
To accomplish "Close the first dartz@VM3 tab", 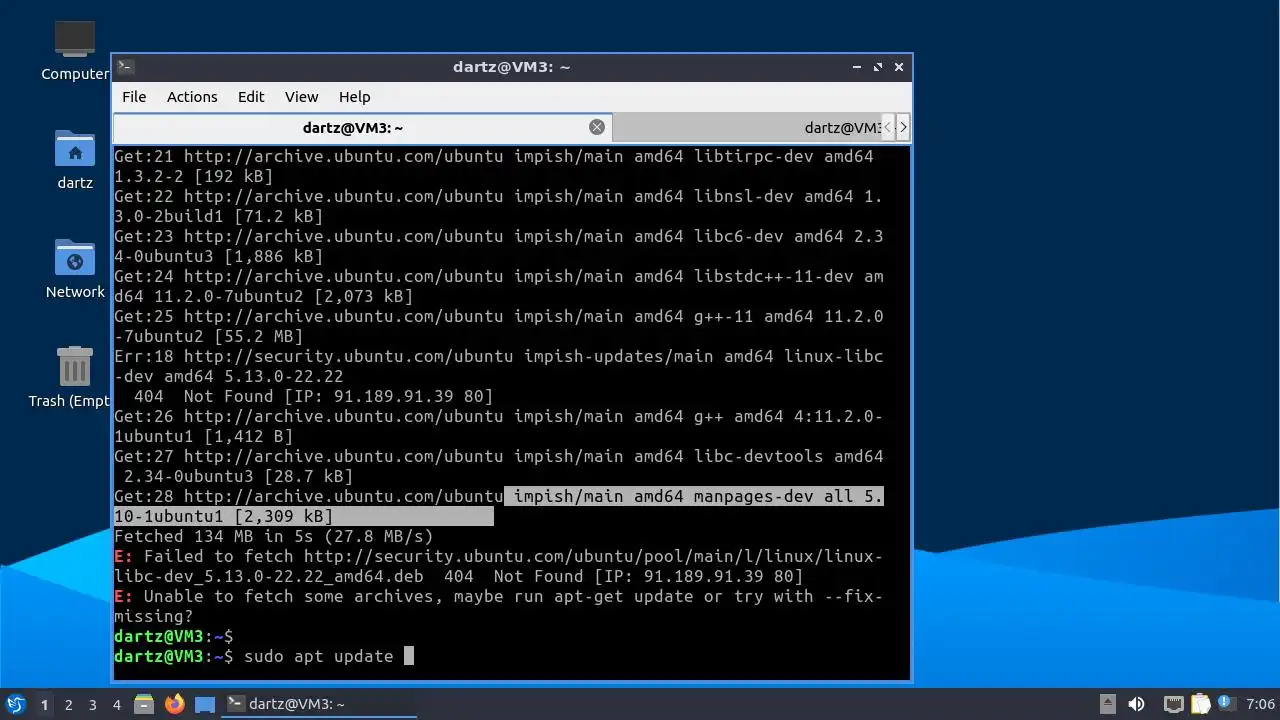I will [597, 127].
